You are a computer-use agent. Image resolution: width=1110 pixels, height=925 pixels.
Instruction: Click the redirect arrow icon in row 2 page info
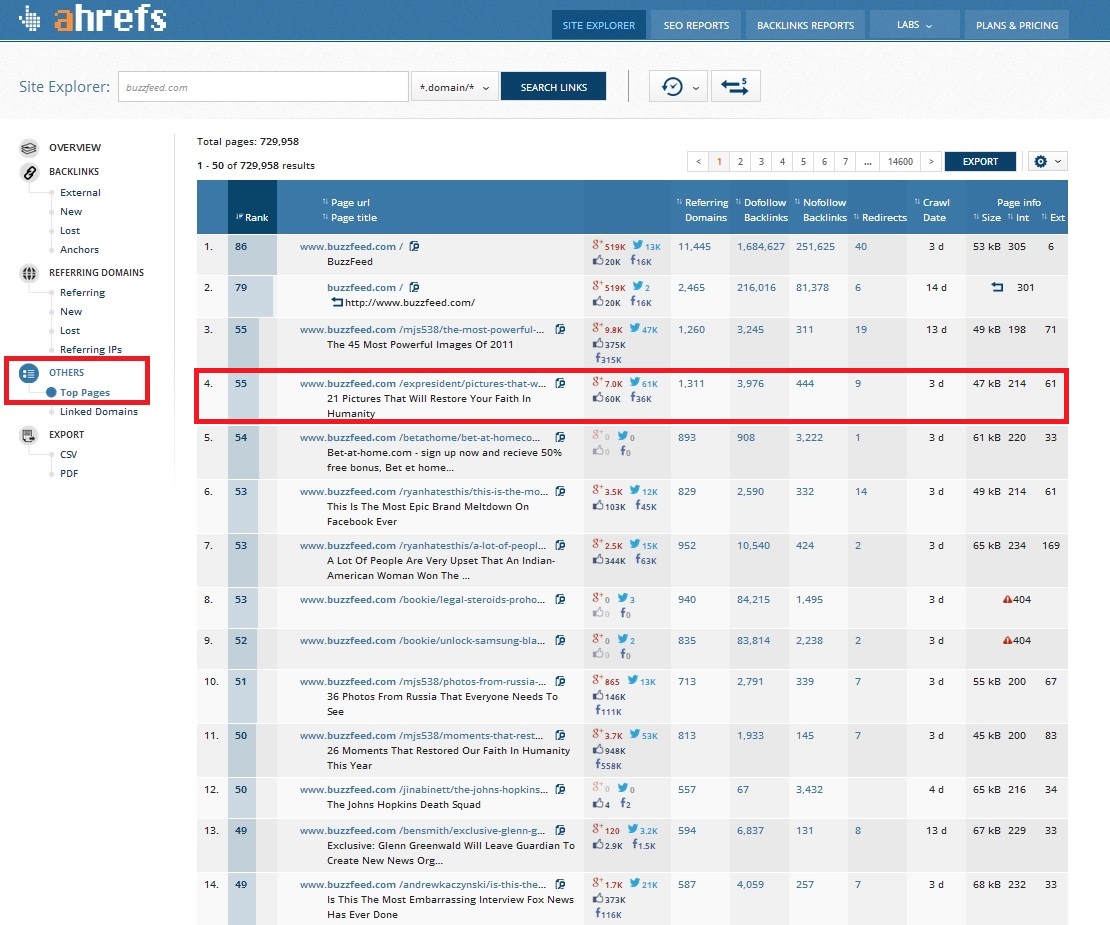pyautogui.click(x=997, y=287)
